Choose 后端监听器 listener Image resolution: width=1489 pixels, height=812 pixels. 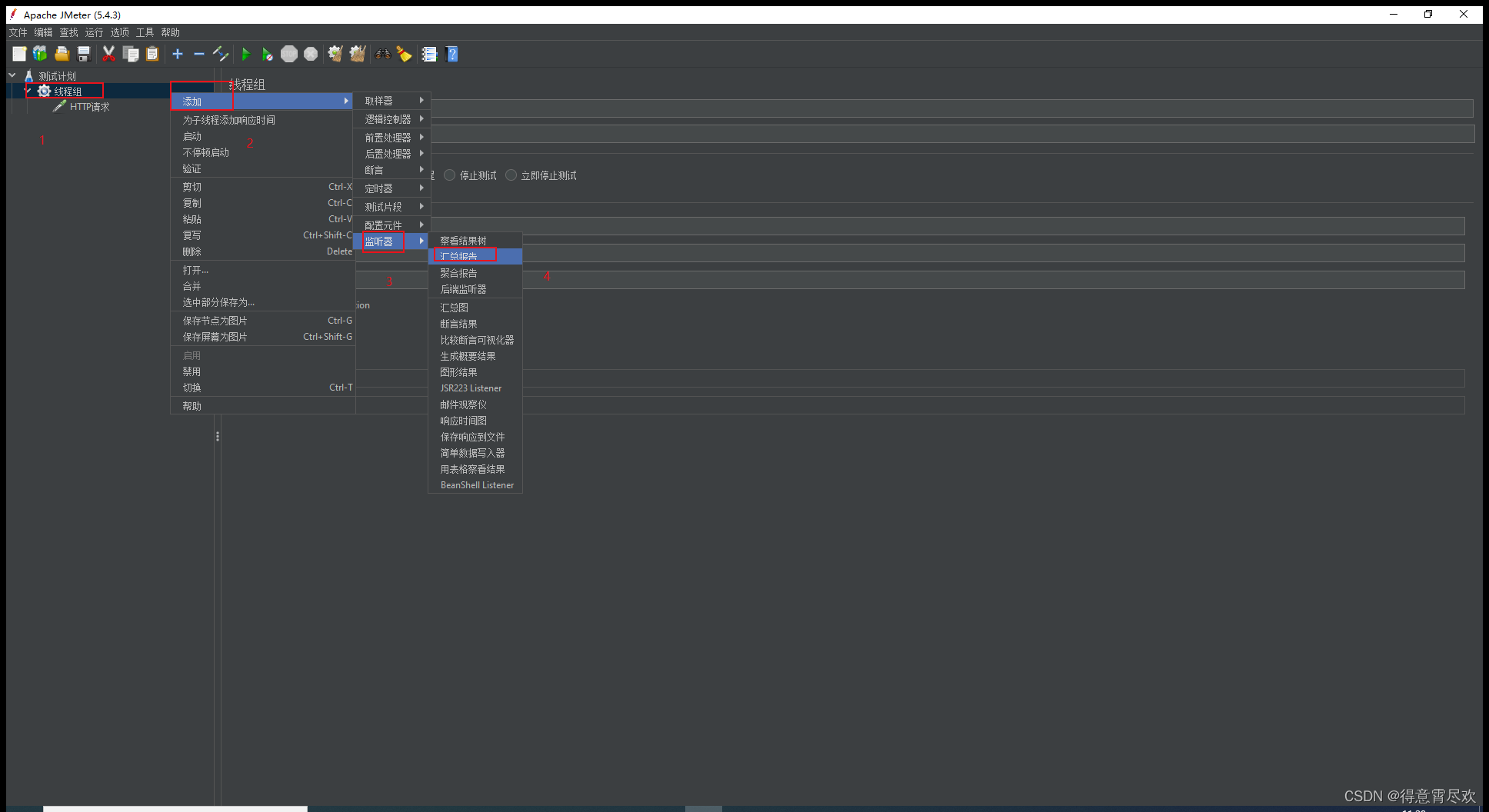475,289
